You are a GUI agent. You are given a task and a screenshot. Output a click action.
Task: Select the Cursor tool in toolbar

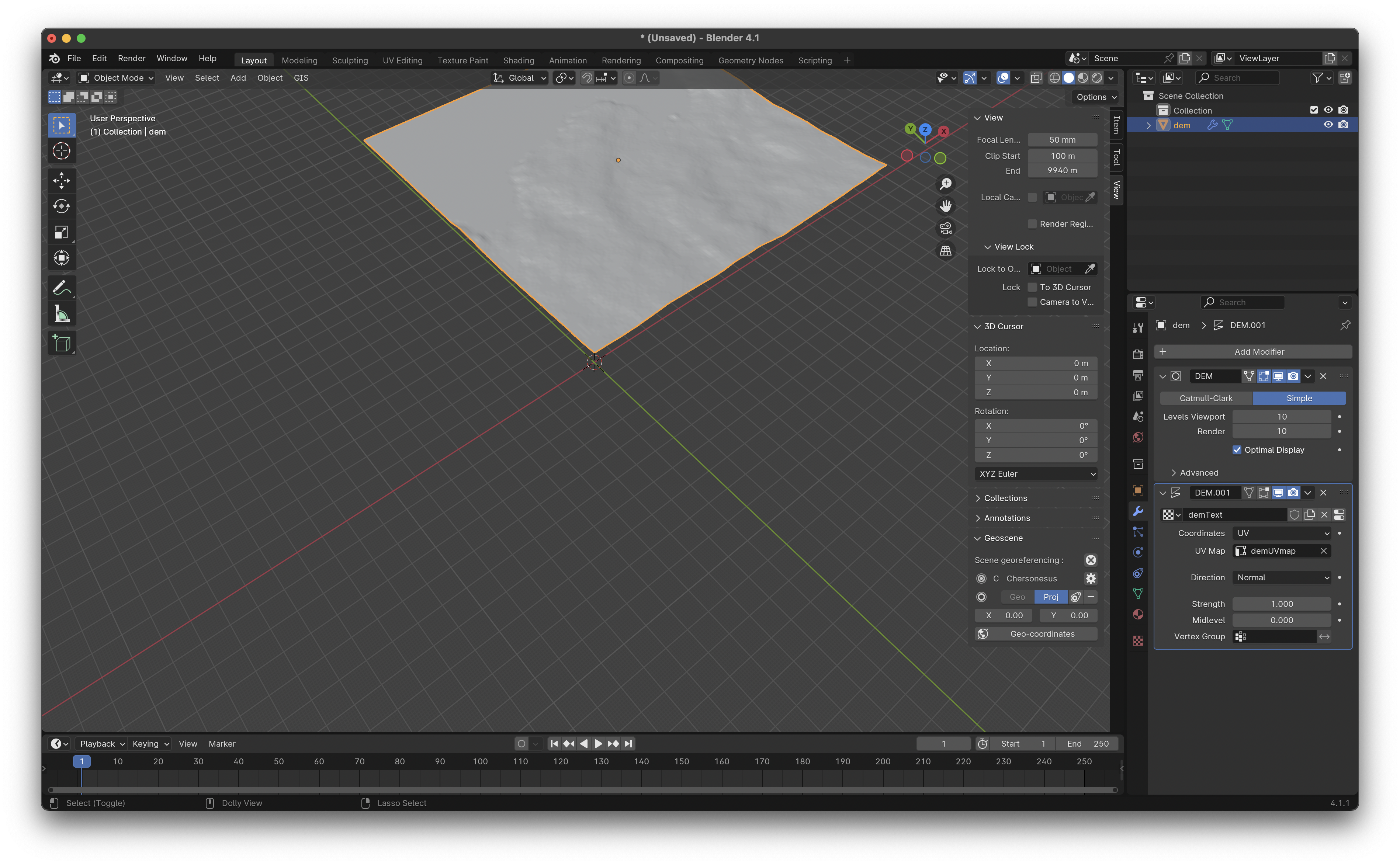[x=62, y=151]
